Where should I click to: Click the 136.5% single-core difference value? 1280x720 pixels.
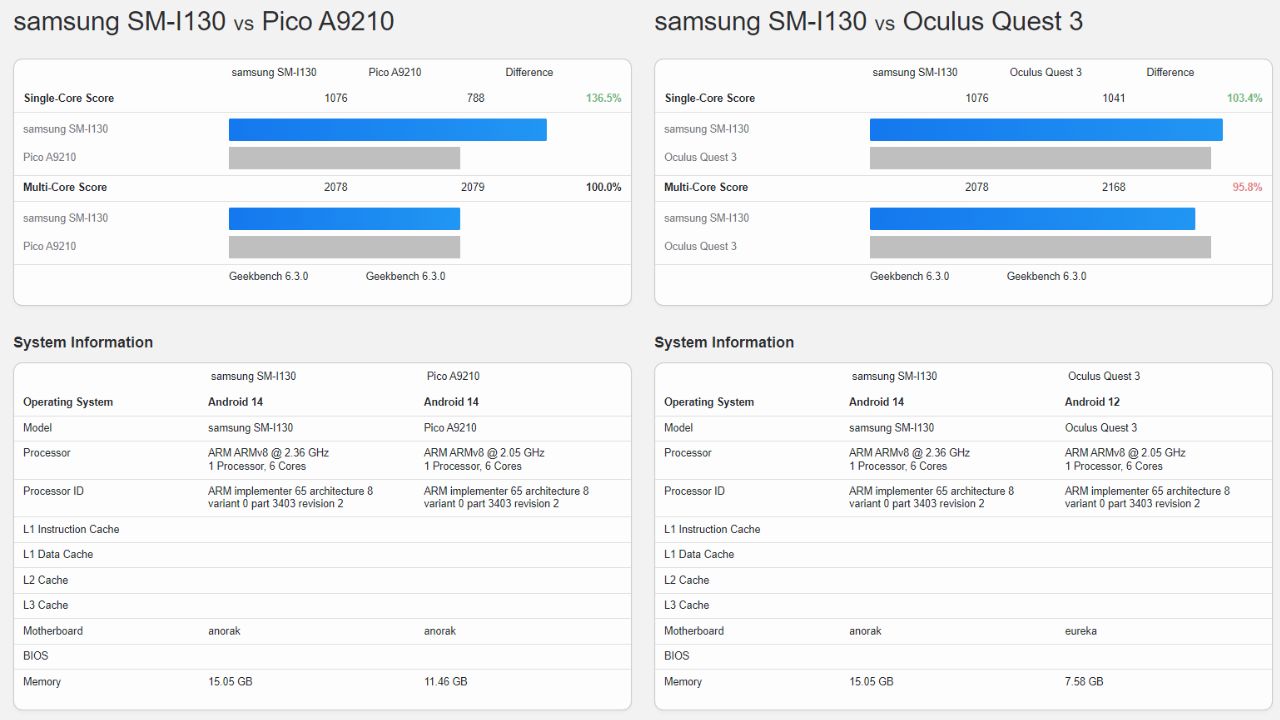coord(603,98)
